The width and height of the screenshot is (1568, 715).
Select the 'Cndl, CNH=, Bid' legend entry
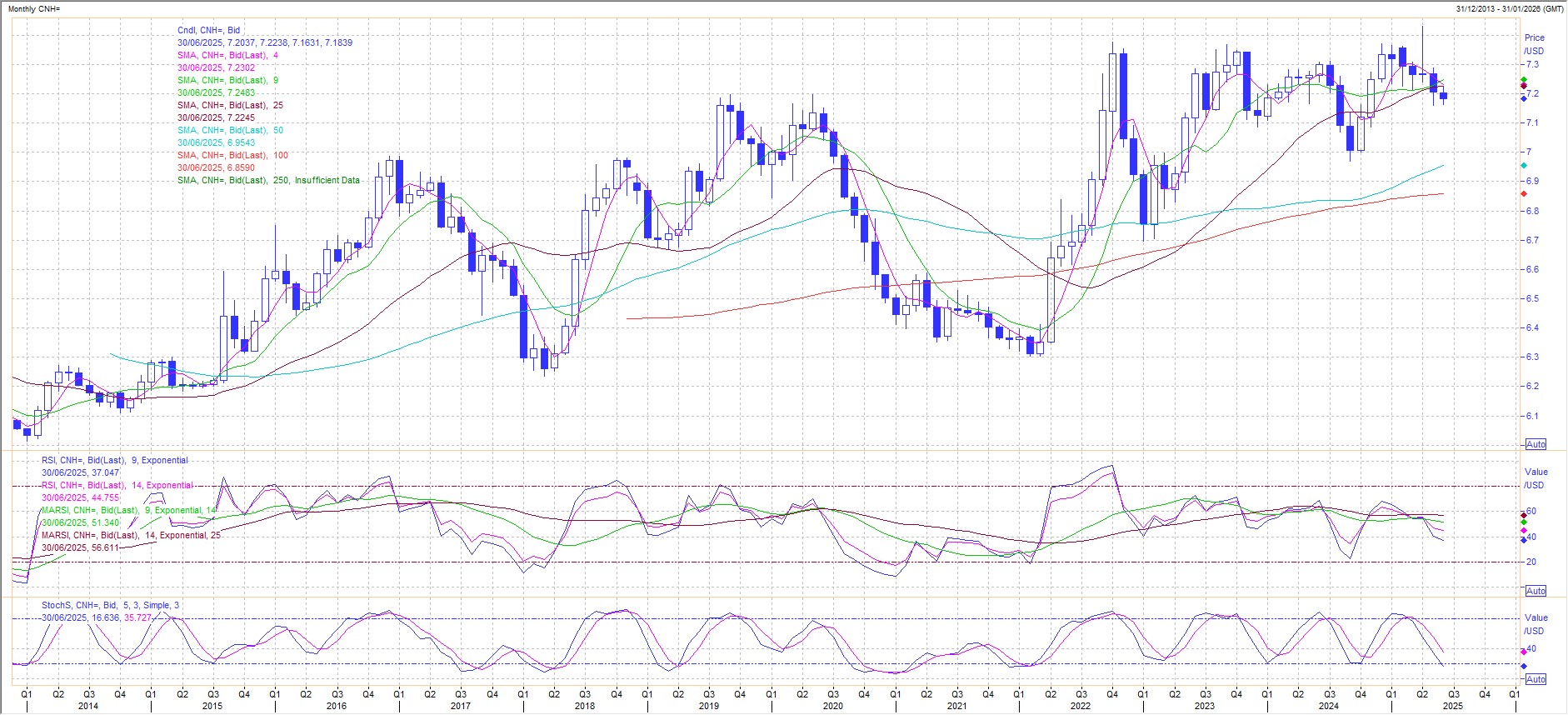point(208,30)
